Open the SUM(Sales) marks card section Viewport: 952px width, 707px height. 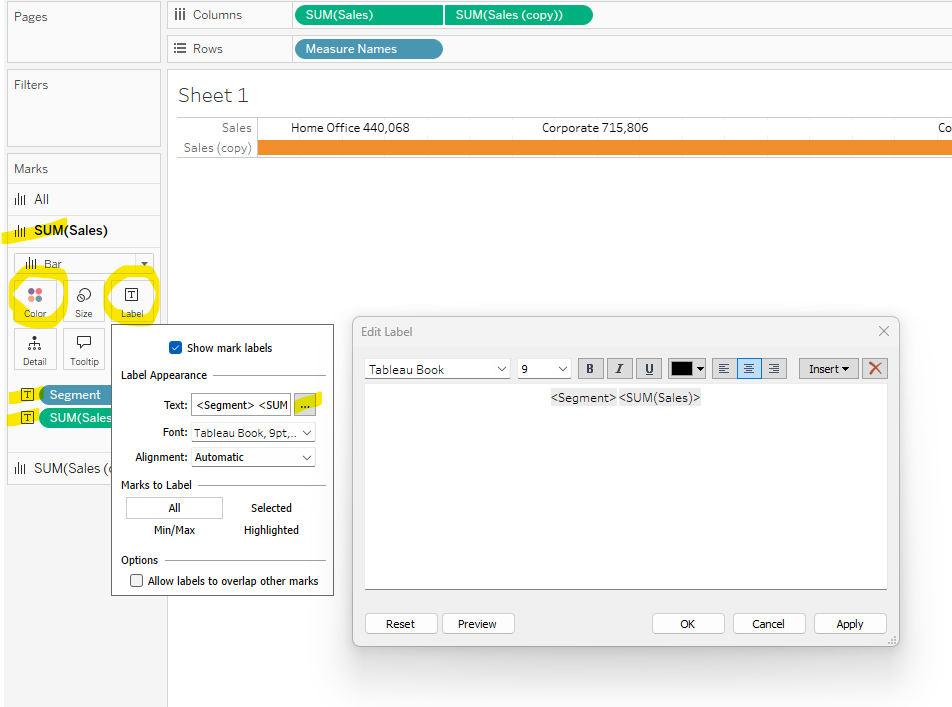click(x=70, y=231)
